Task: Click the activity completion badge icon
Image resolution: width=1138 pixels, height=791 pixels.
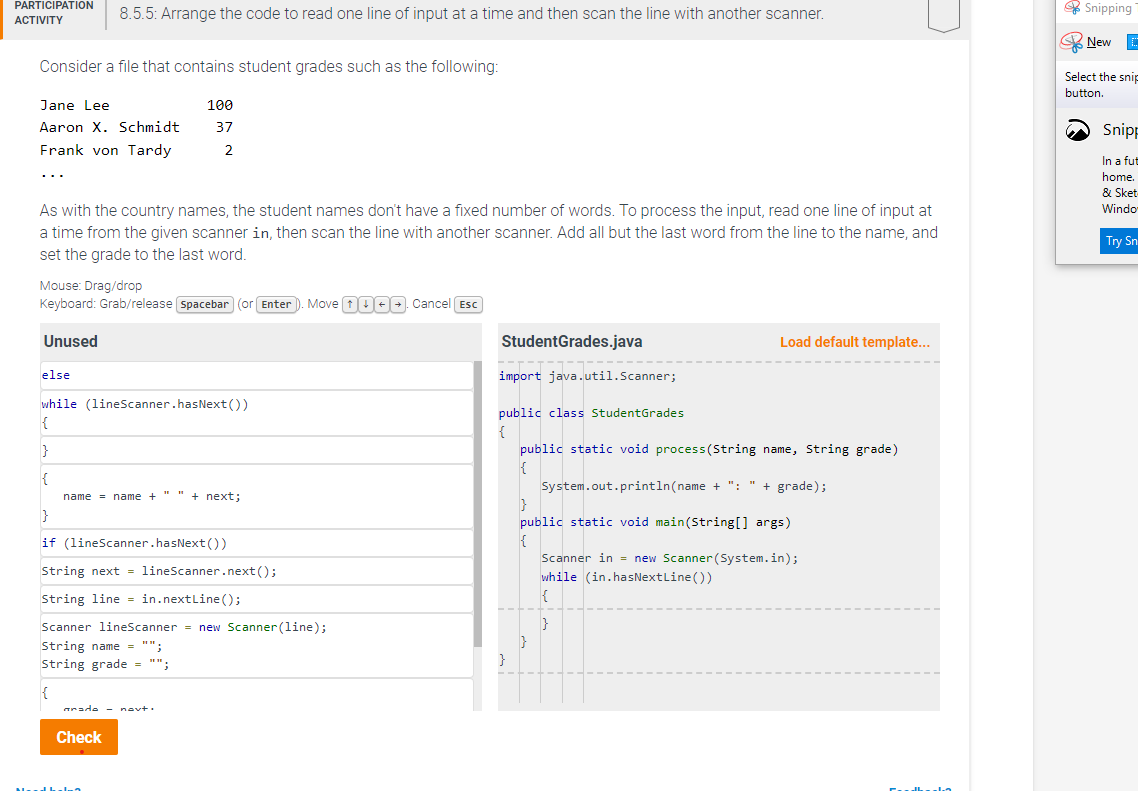Action: coord(943,15)
